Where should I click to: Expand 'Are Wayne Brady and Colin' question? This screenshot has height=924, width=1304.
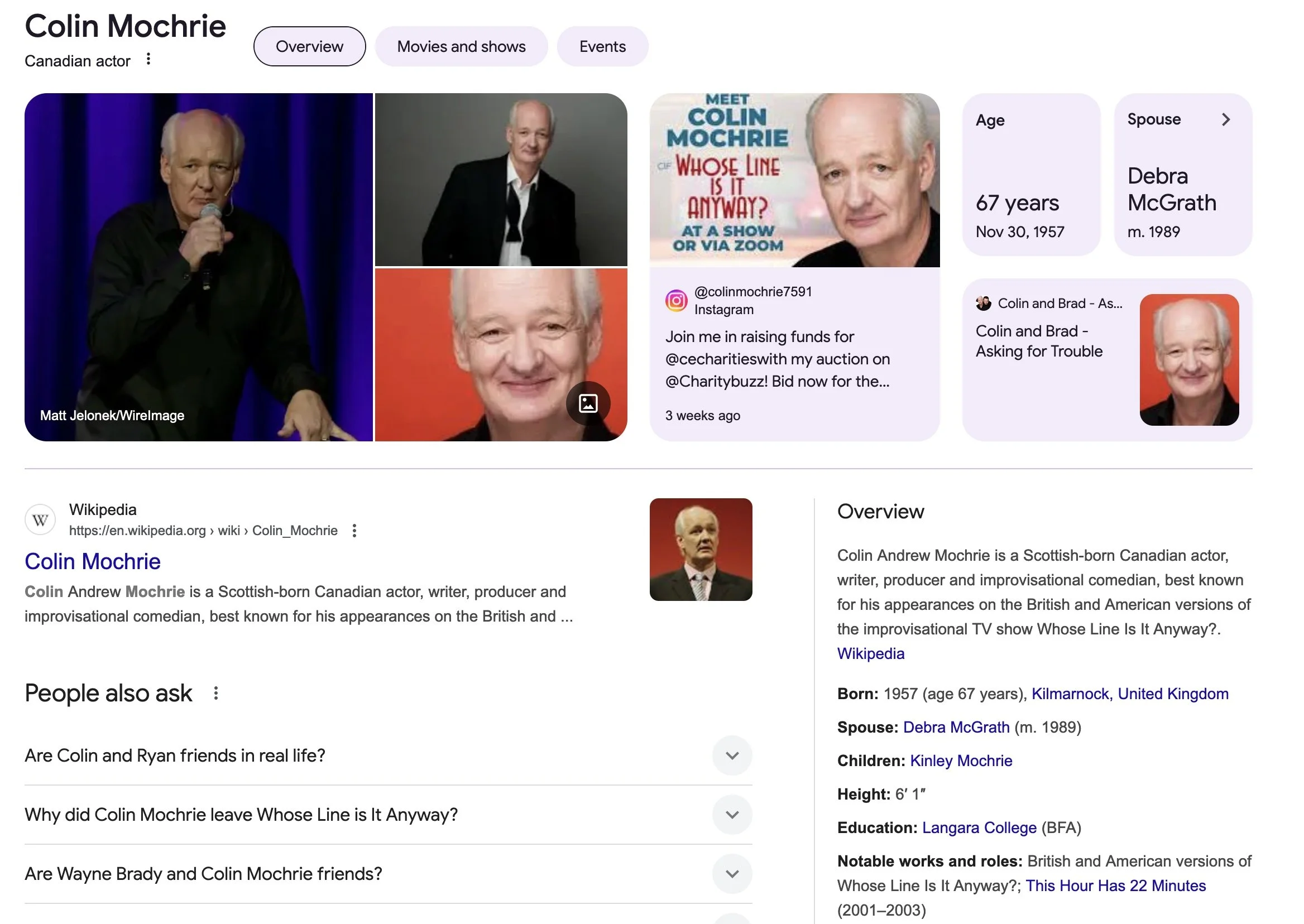pos(732,874)
